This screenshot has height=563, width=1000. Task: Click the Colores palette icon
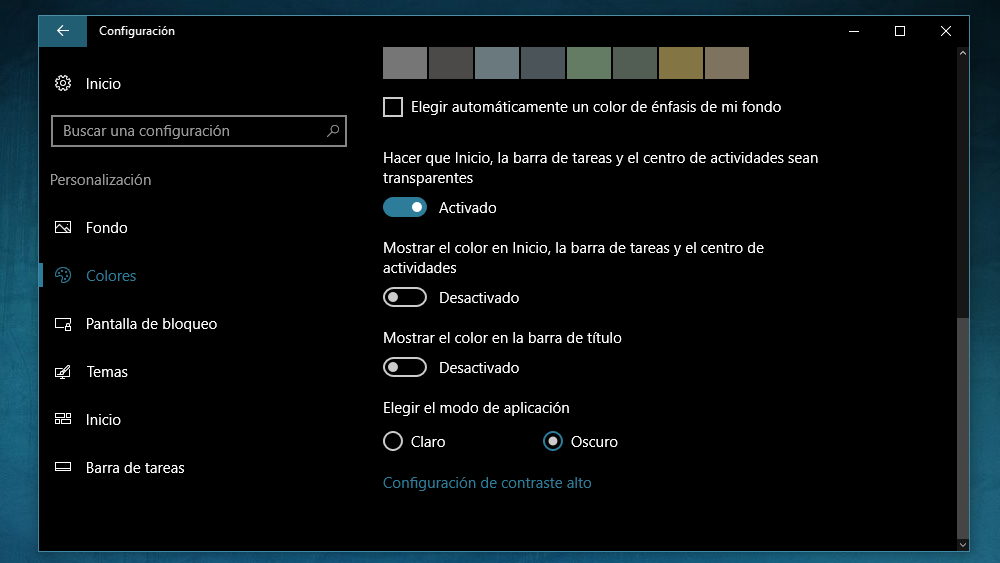click(x=62, y=275)
